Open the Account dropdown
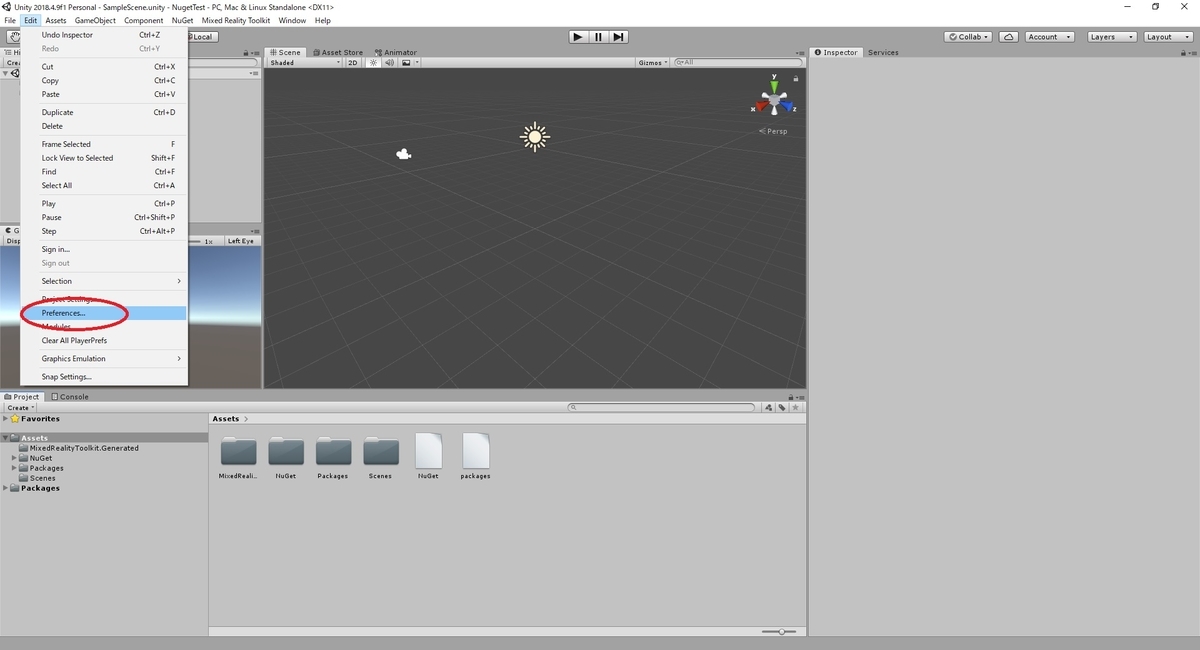Screen dimensions: 1200x650 [1049, 37]
